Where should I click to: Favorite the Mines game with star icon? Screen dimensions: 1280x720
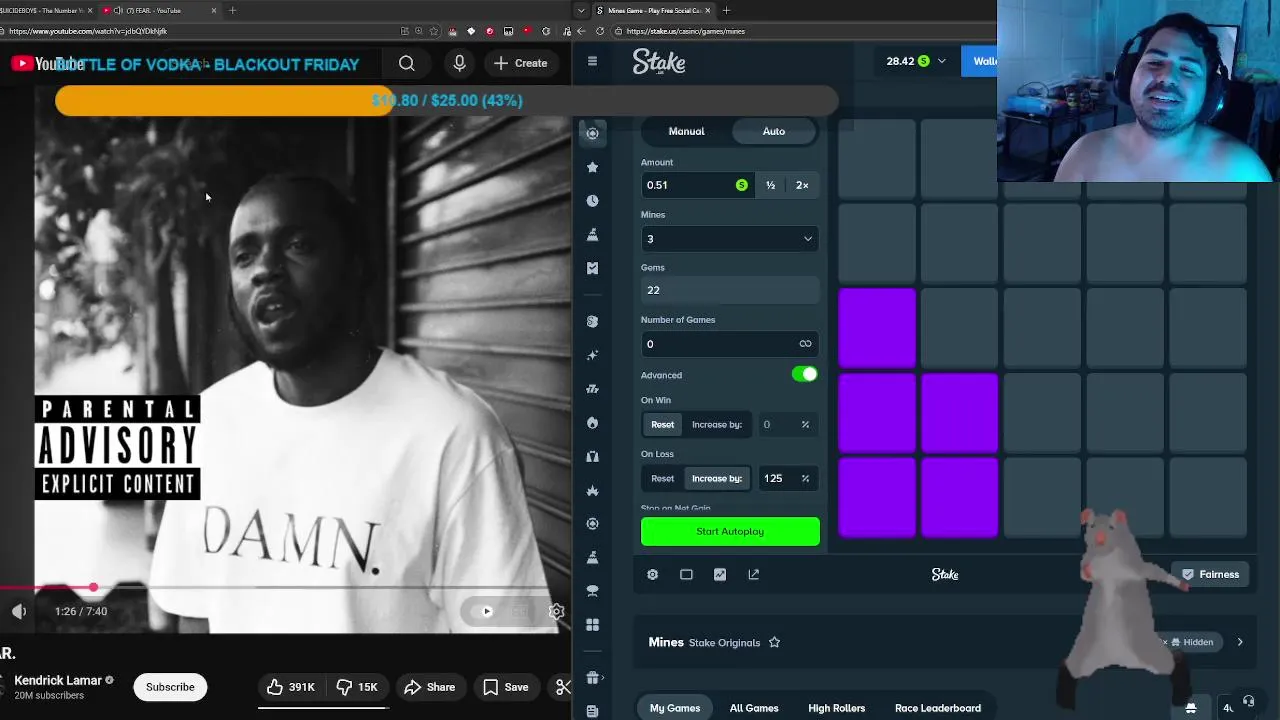coord(774,642)
